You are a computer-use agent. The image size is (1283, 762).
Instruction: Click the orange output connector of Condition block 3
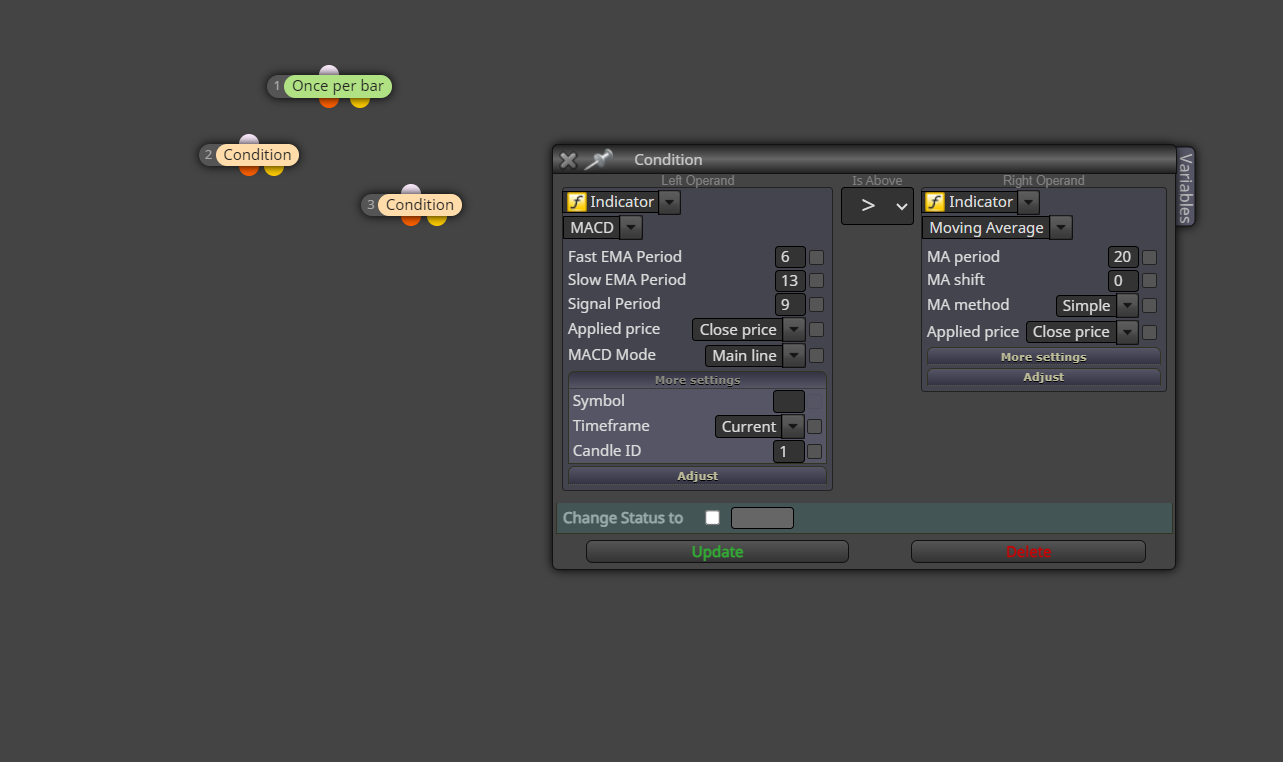click(x=411, y=220)
